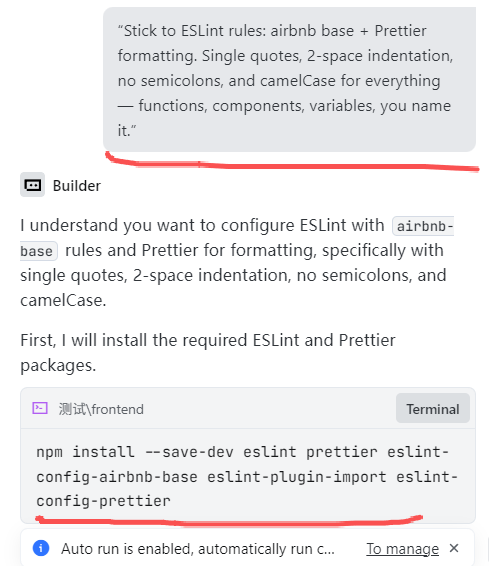Click the command card header bar

coord(248,408)
